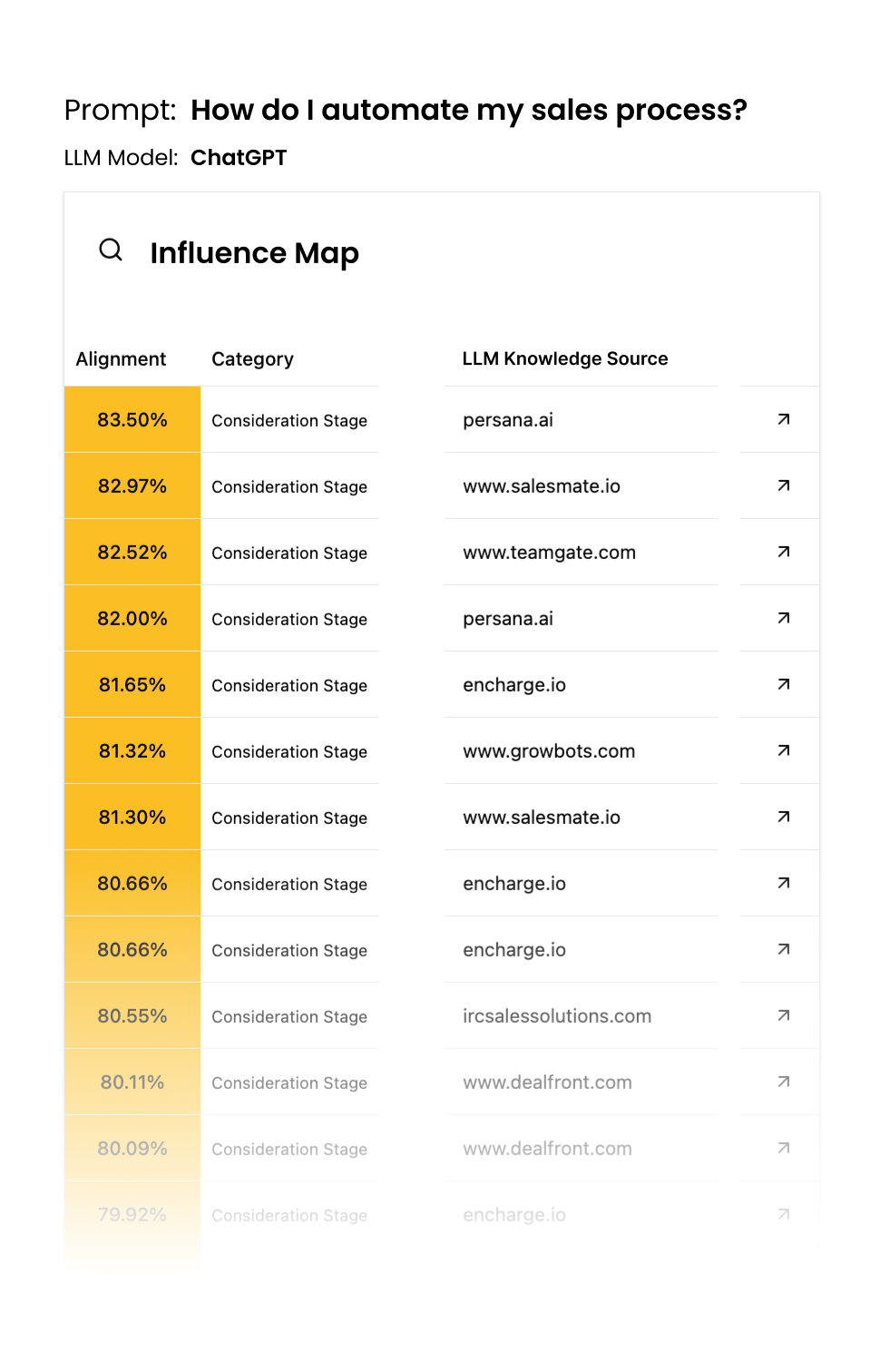The width and height of the screenshot is (880, 1372).
Task: Click Consideration Stage in the 83.50% row
Action: [289, 421]
